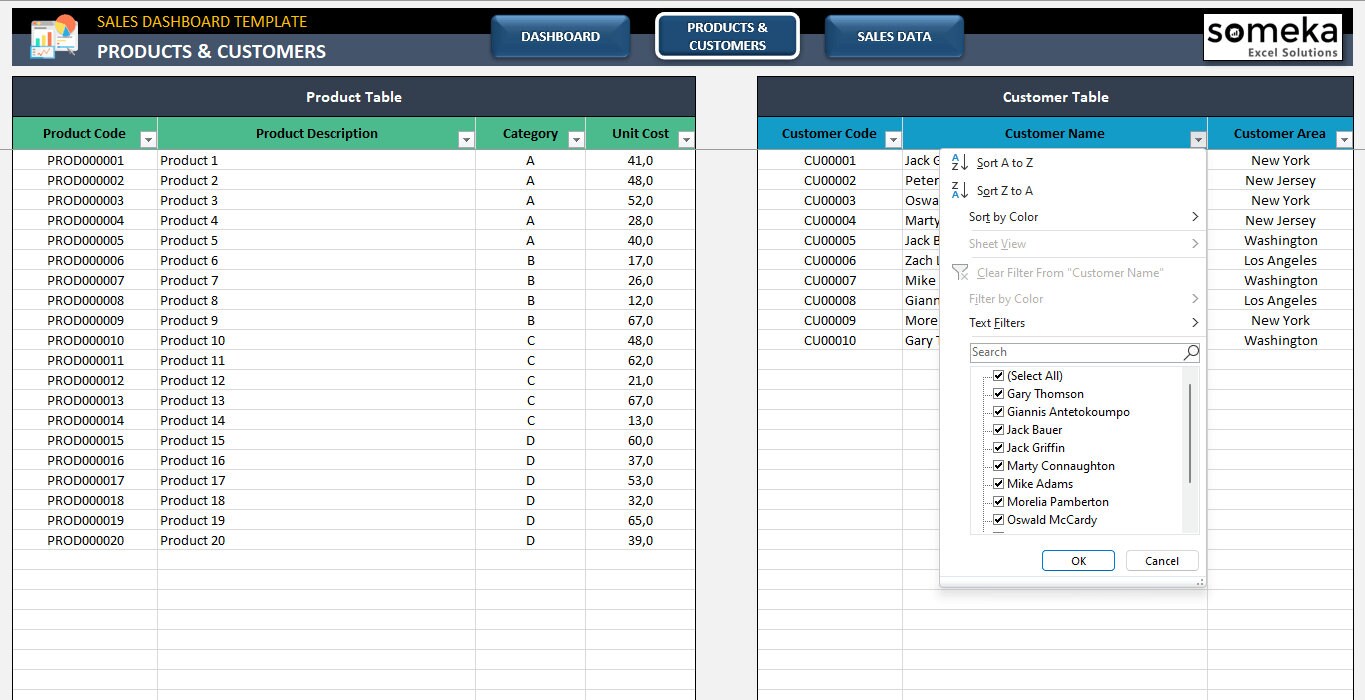Navigate to the SALES DATA sheet
This screenshot has width=1365, height=700.
pyautogui.click(x=893, y=36)
